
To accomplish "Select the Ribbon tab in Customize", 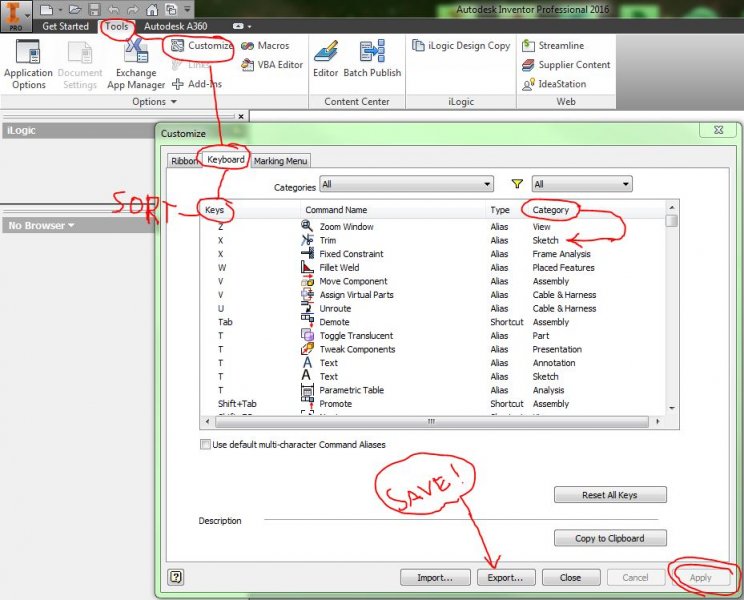I will click(x=185, y=161).
